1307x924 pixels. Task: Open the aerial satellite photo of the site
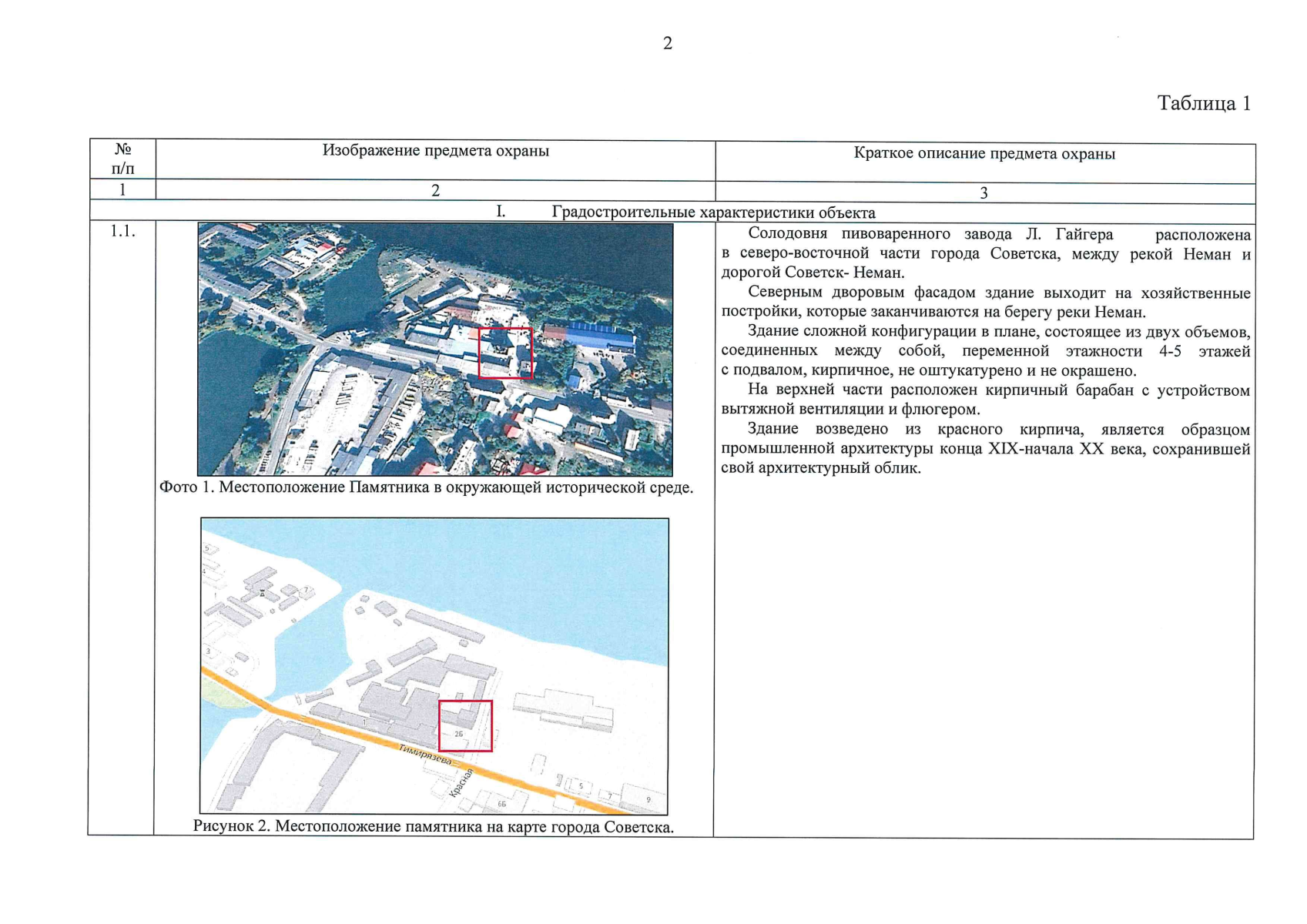tap(435, 349)
